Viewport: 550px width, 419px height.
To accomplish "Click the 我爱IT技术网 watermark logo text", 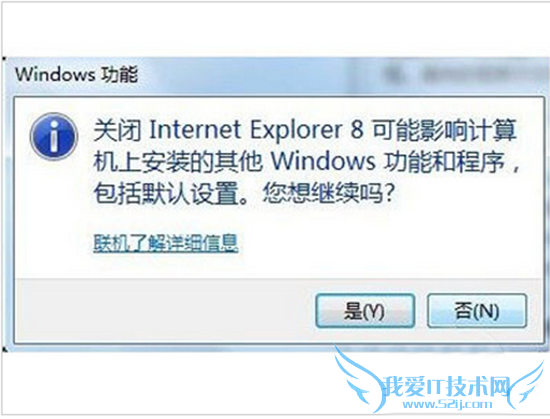I will tap(446, 387).
